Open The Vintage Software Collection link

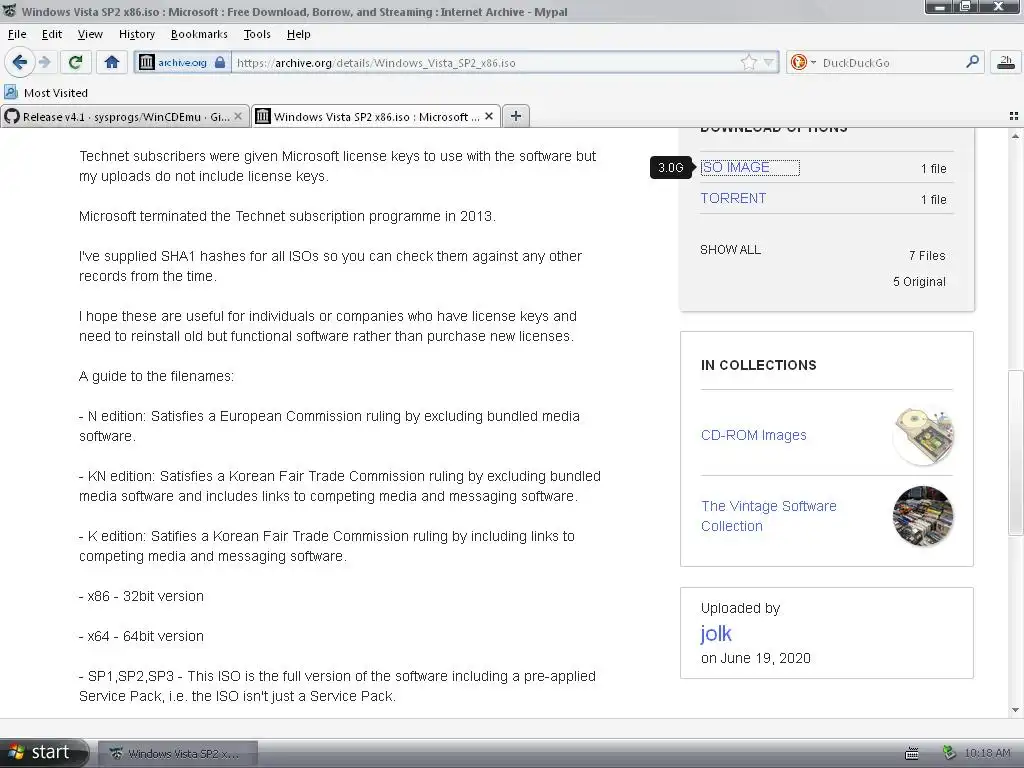point(769,516)
